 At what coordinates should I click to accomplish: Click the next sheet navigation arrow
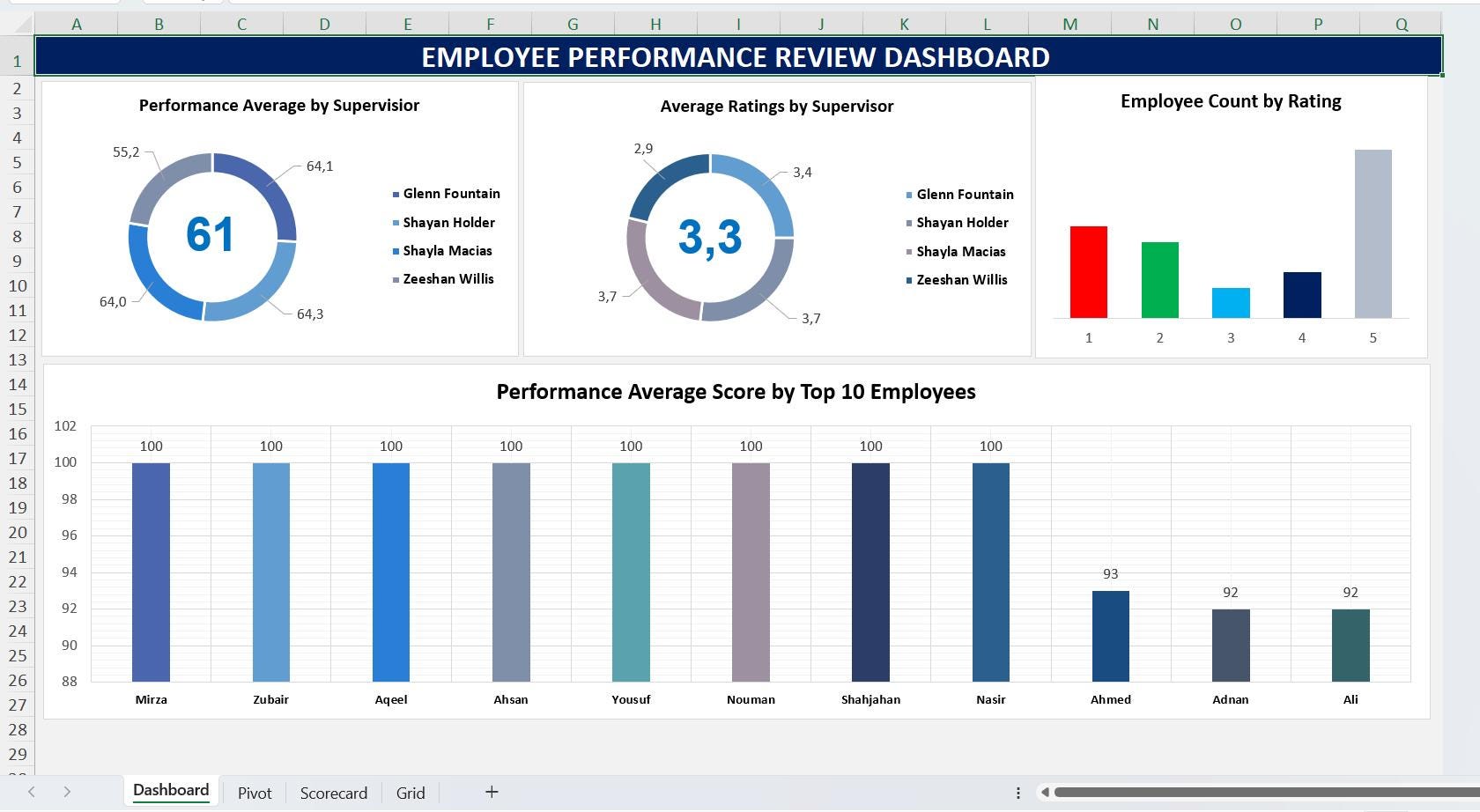click(x=68, y=792)
